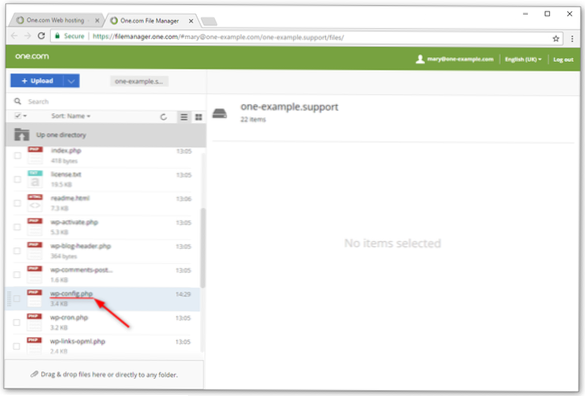Screen dimensions: 585x396
Task: Click the index.php file icon
Action: pos(35,155)
